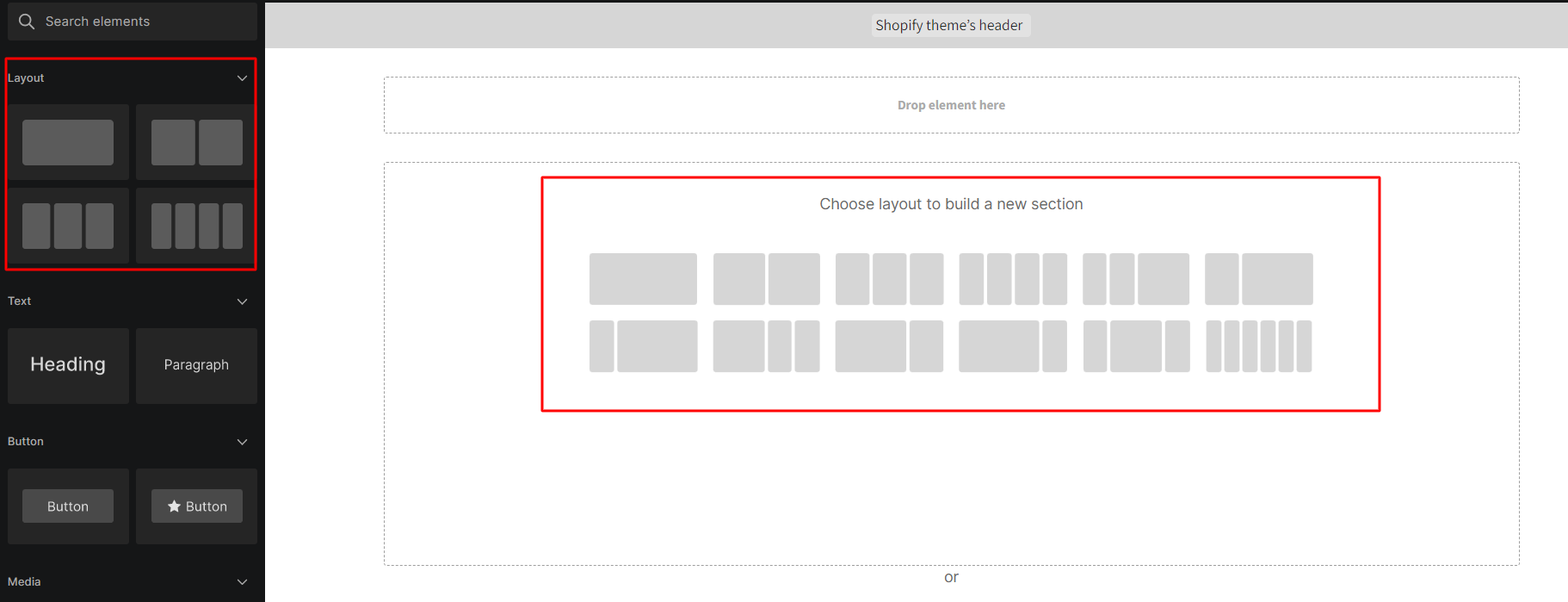The width and height of the screenshot is (1568, 602).
Task: Choose the narrow-wide-narrow section layout
Action: (x=1136, y=346)
